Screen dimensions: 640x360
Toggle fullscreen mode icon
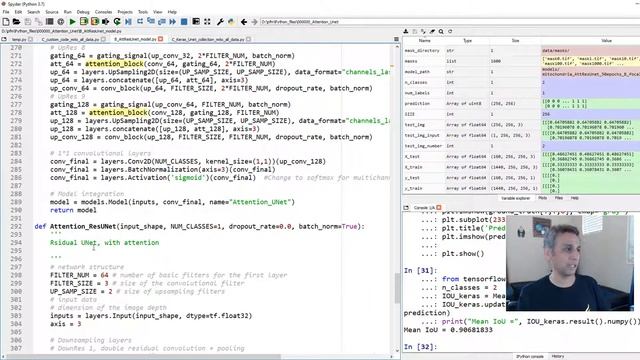coord(207,22)
